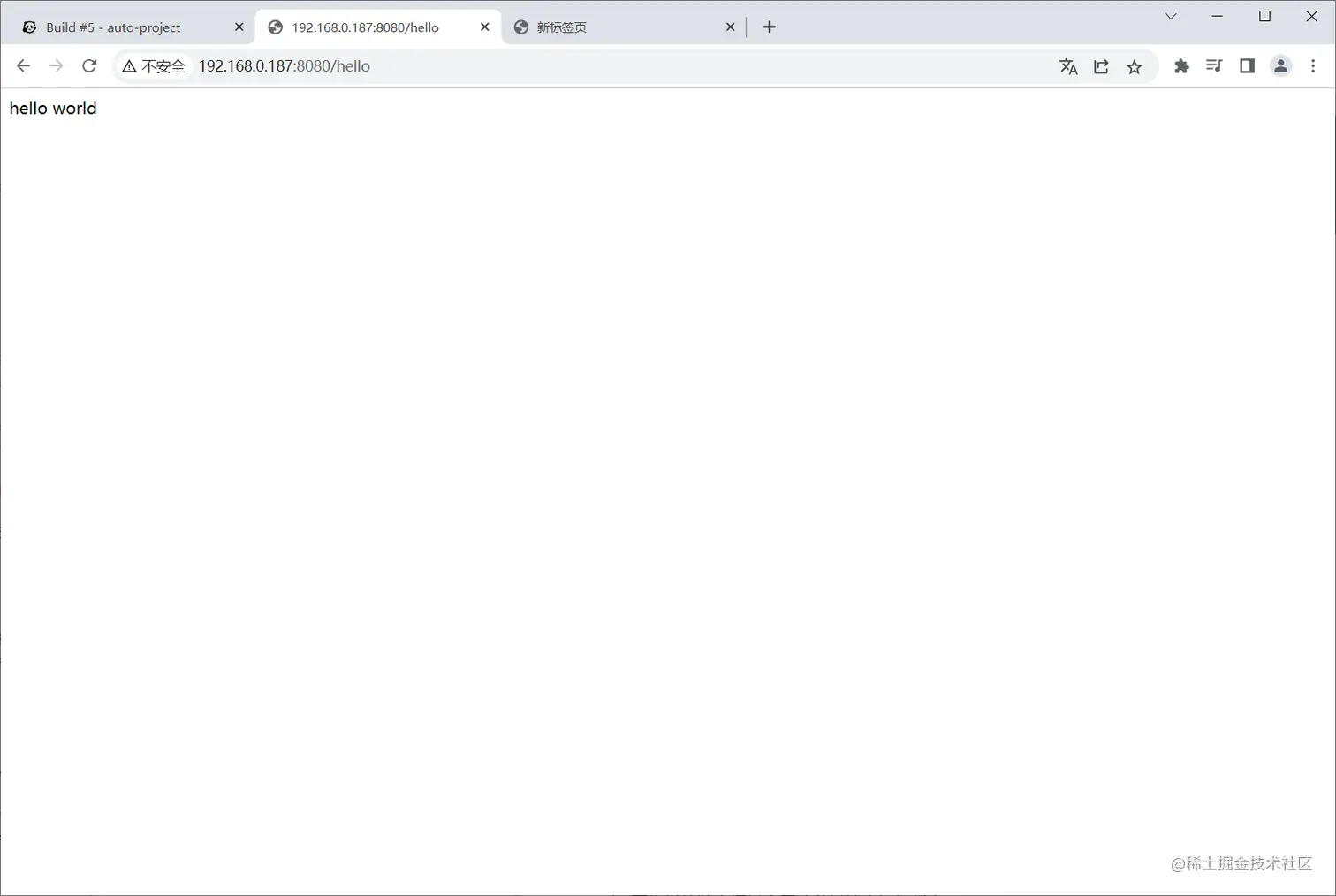Click the hello world page text
This screenshot has height=896, width=1336.
[x=53, y=109]
